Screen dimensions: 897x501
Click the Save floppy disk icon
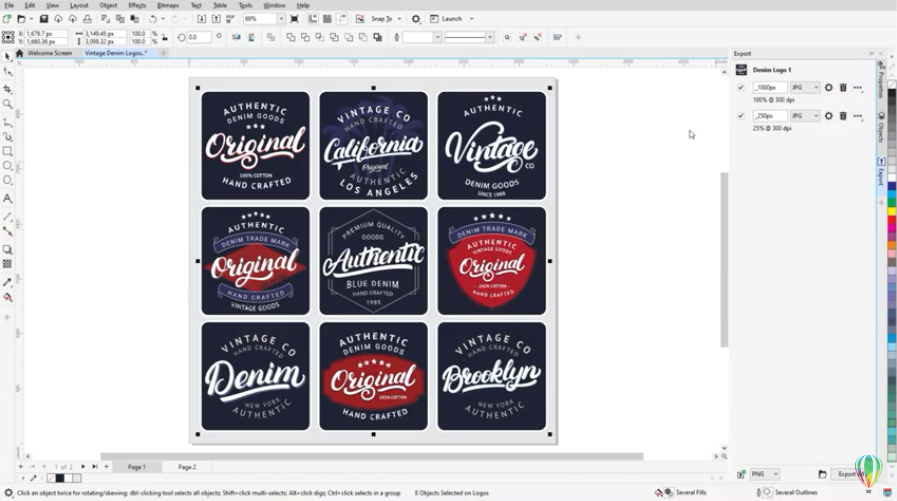43,19
